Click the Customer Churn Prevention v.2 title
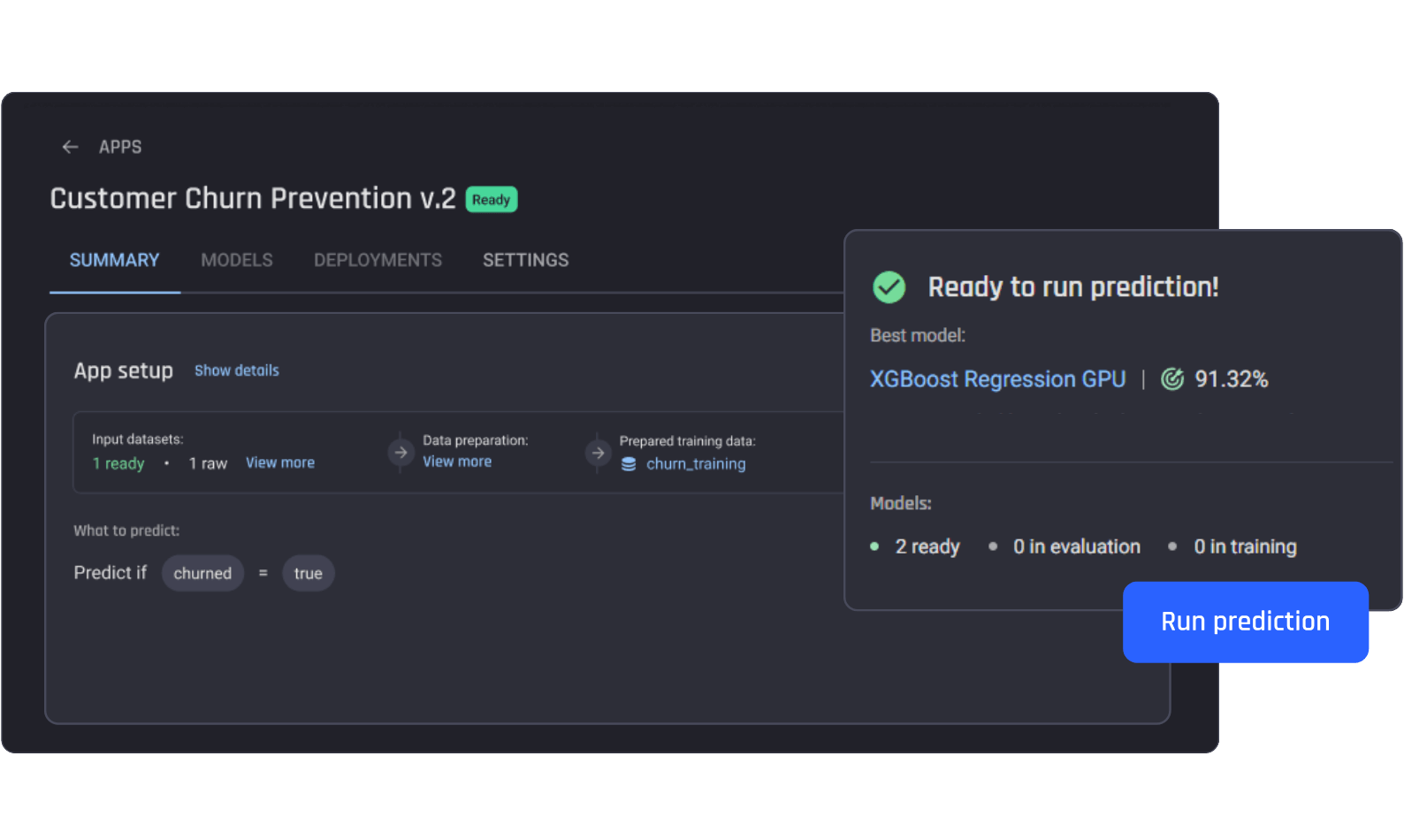The height and width of the screenshot is (840, 1404). click(x=253, y=198)
